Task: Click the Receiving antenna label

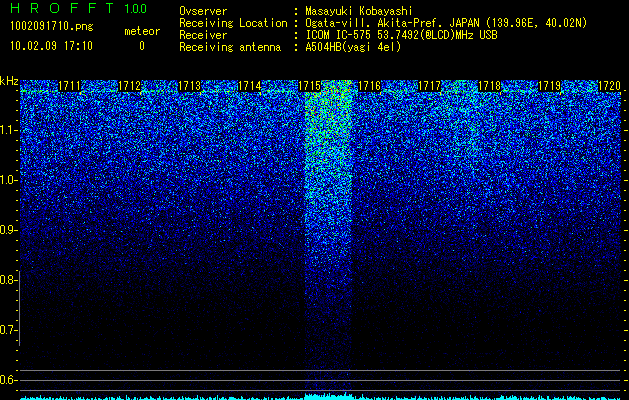Action: pyautogui.click(x=230, y=47)
